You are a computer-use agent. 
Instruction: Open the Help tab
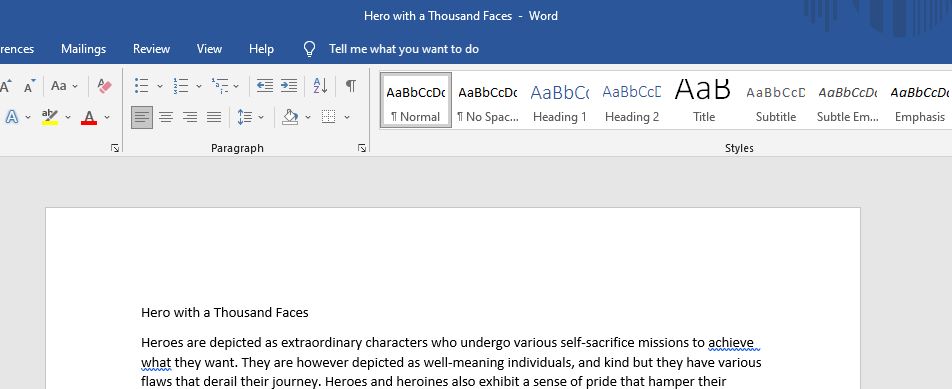tap(261, 49)
